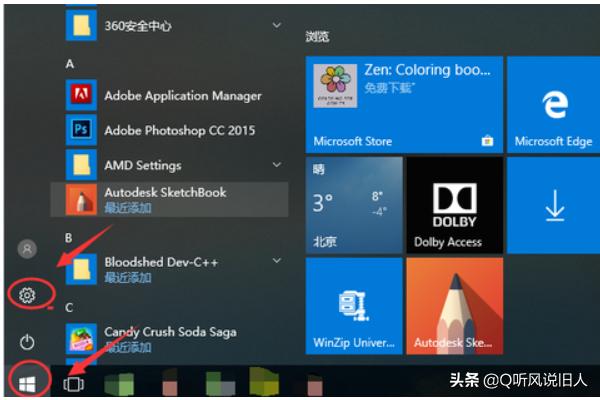Screen dimensions: 600x400
Task: Open Adobe Application Manager entry text
Action: pyautogui.click(x=183, y=96)
